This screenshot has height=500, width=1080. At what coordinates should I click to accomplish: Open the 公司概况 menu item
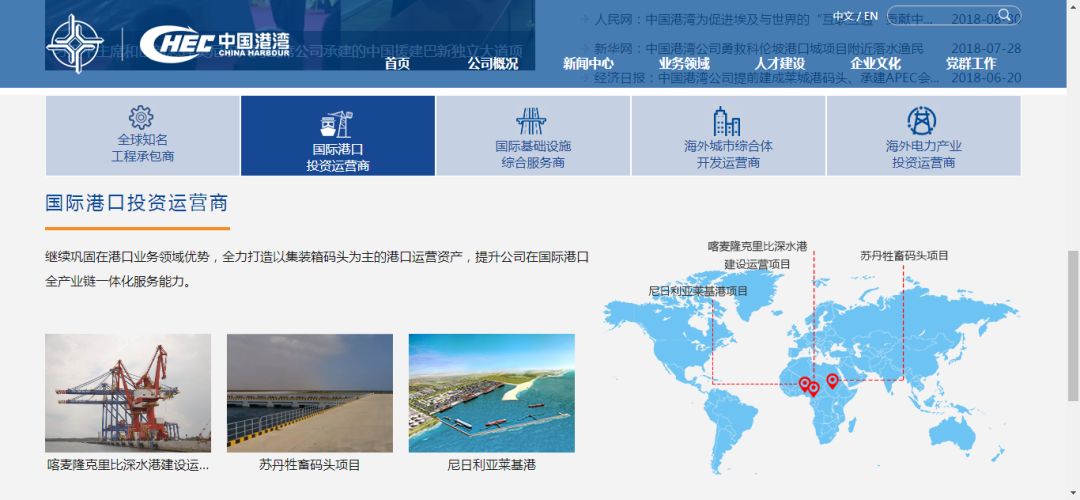tap(493, 64)
